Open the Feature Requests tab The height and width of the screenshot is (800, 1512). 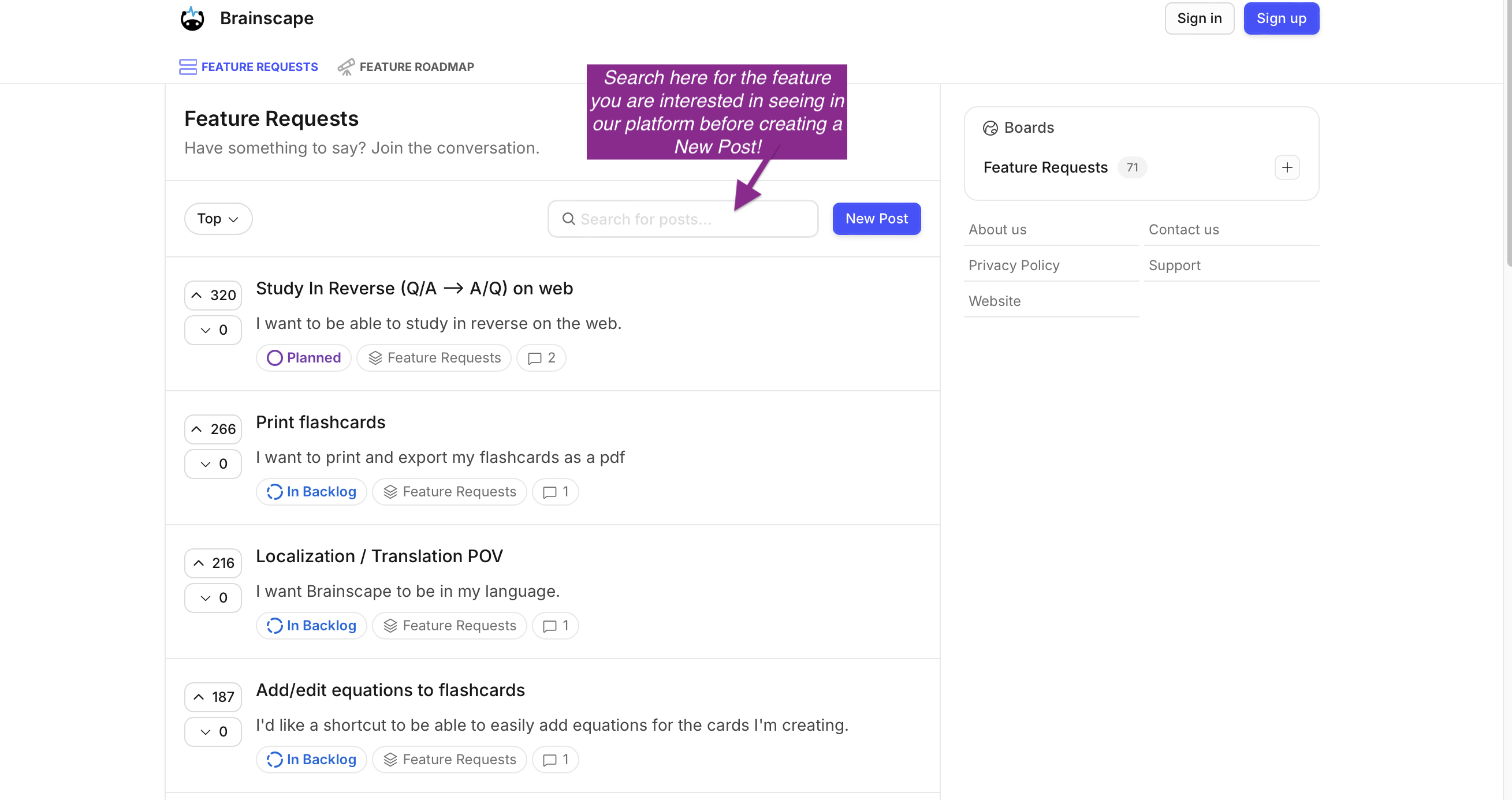(248, 67)
